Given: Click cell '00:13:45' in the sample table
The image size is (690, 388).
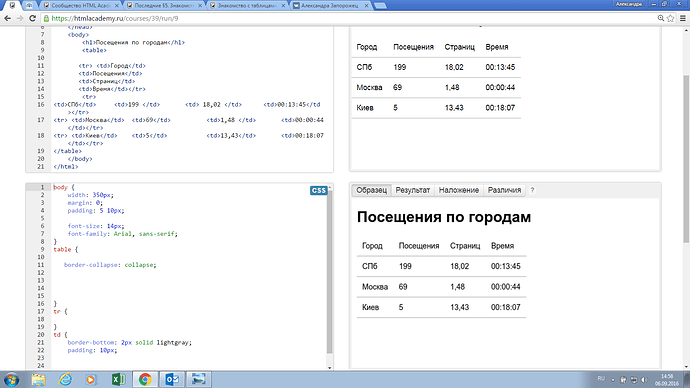Looking at the screenshot, I should 506,266.
